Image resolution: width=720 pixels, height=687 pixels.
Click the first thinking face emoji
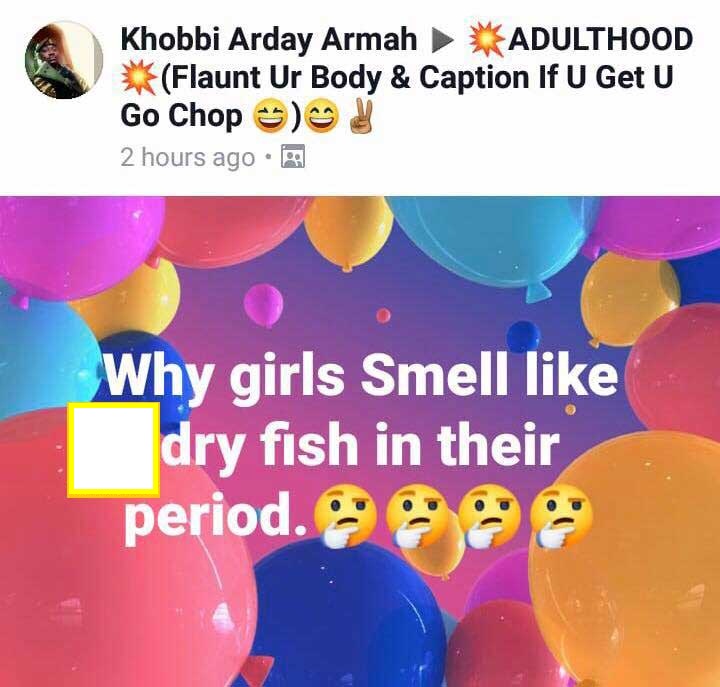[344, 517]
